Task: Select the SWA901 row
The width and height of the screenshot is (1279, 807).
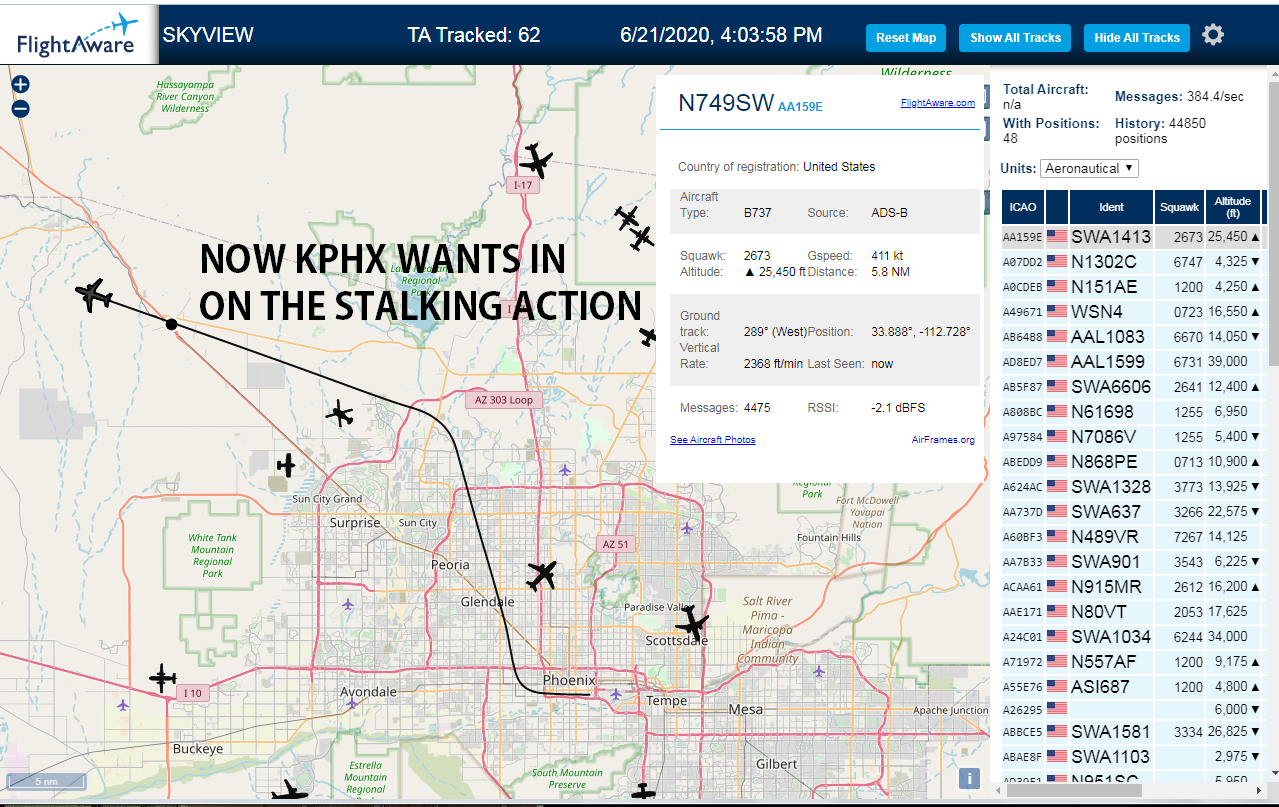Action: [1133, 562]
